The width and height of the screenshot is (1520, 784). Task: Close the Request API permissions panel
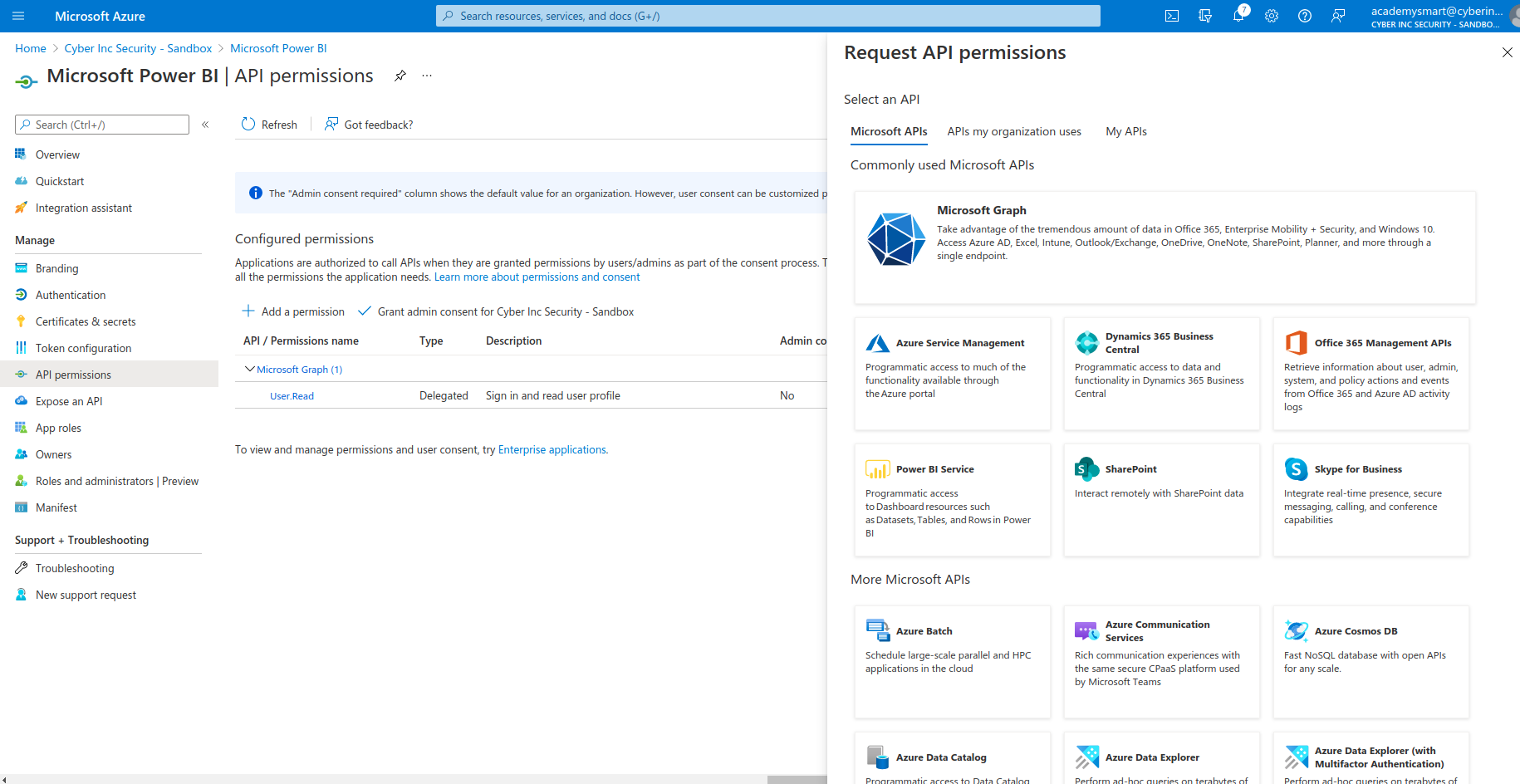[x=1507, y=52]
